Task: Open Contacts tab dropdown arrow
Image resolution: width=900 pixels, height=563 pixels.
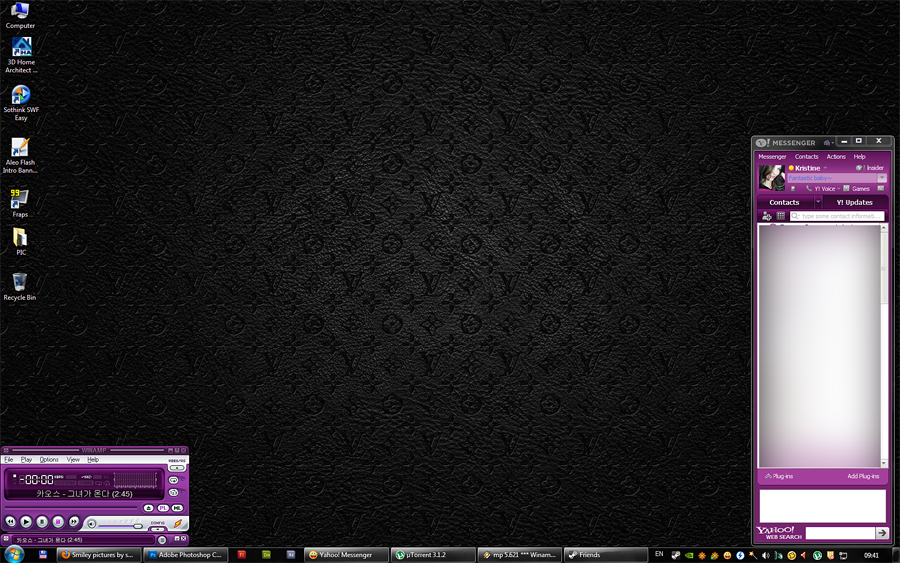Action: [818, 202]
